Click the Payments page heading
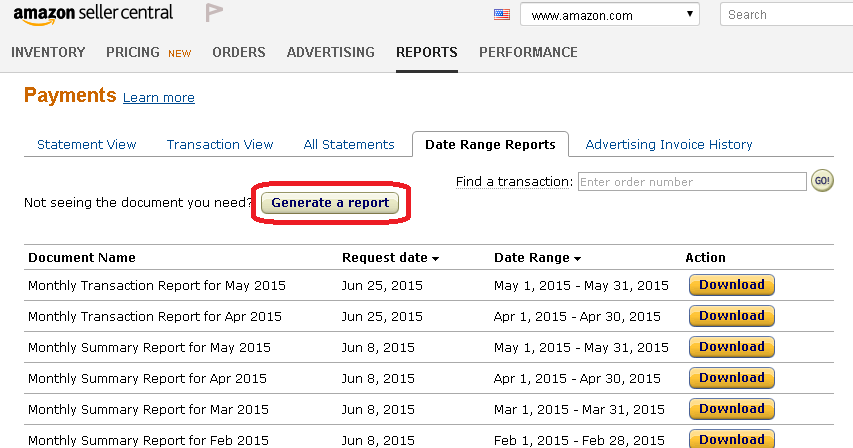 [70, 95]
